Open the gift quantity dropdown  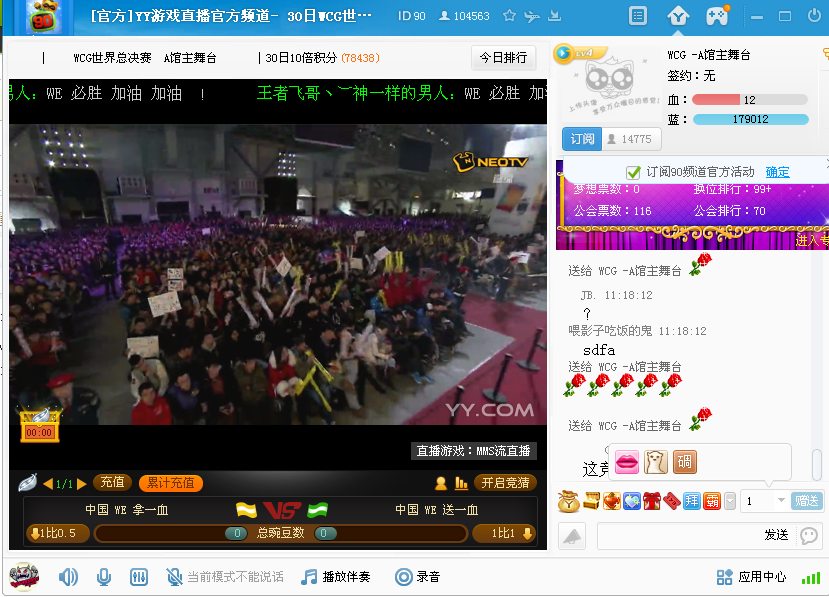tap(781, 501)
